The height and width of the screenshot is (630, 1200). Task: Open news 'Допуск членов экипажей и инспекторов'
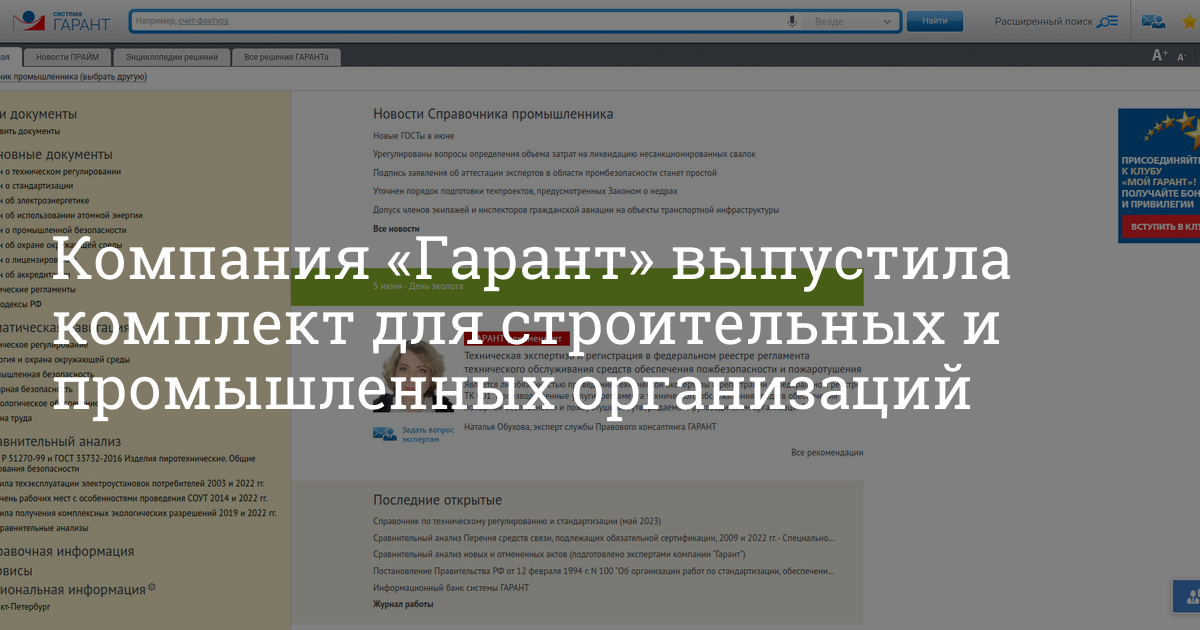[x=576, y=210]
